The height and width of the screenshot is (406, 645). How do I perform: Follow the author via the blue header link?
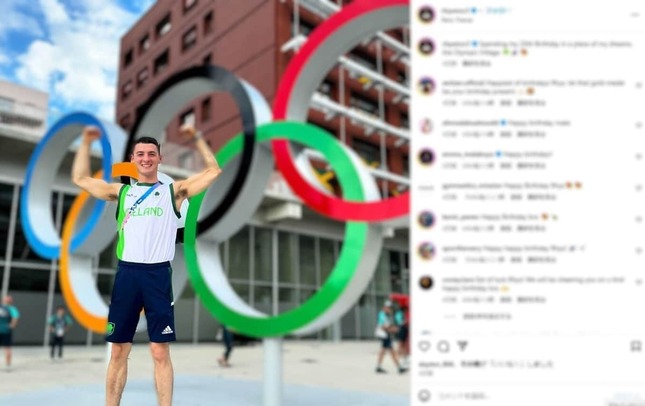click(x=498, y=10)
